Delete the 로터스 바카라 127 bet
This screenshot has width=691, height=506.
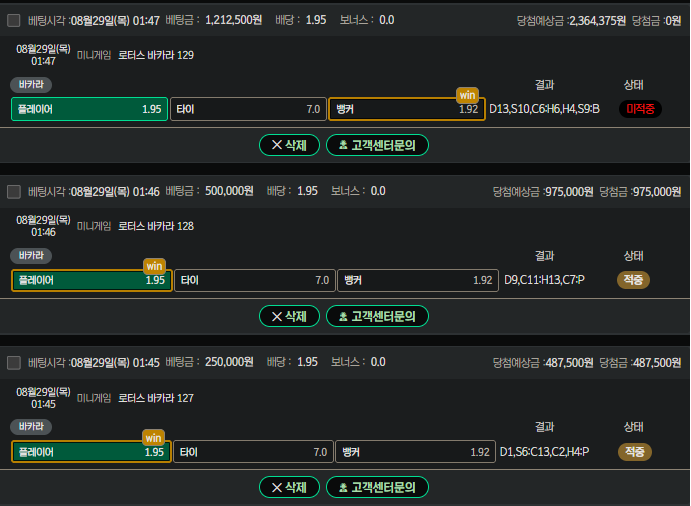click(289, 487)
